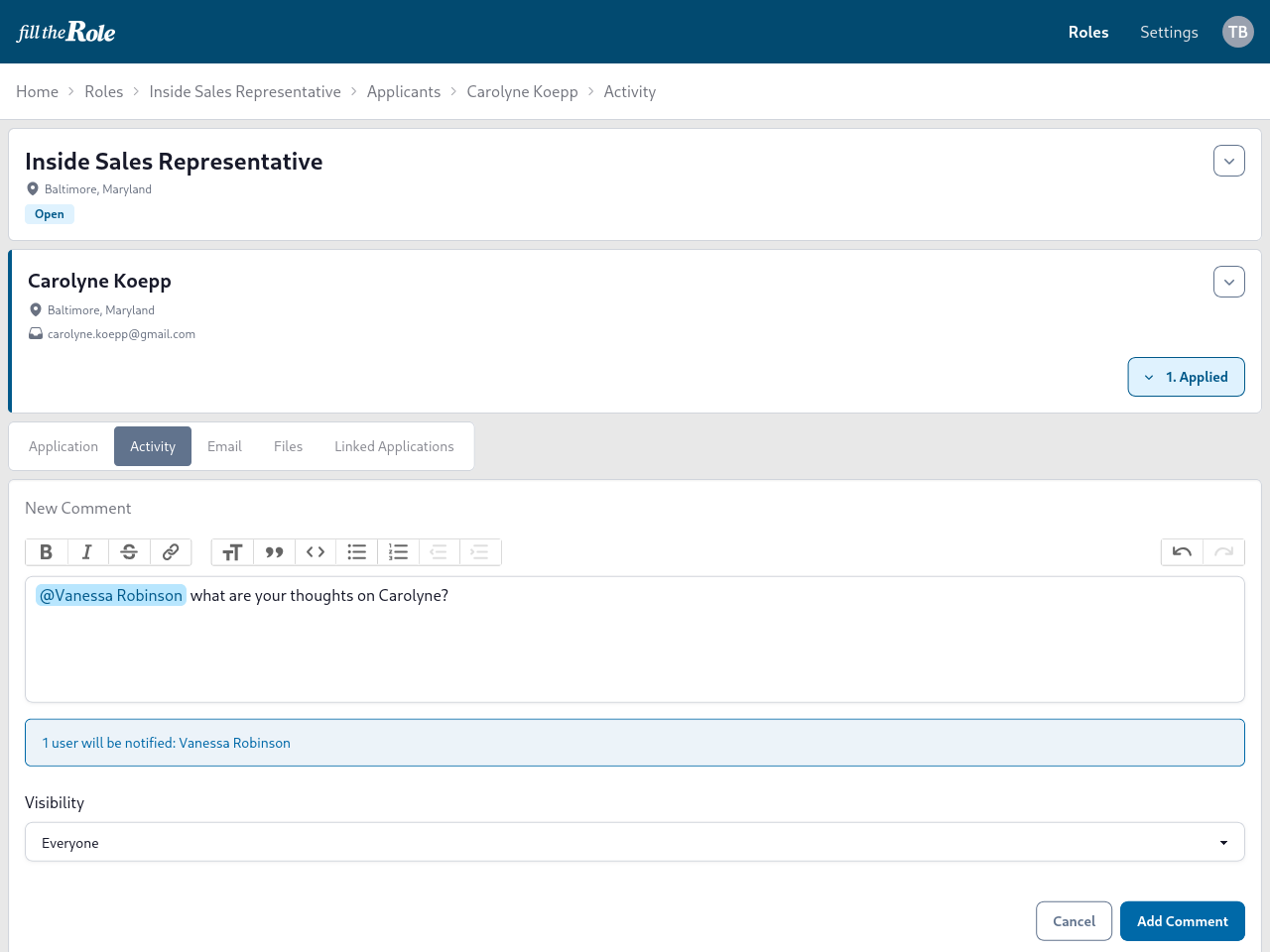Select the strikethrough icon
Screen dimensions: 1270x952
129,551
